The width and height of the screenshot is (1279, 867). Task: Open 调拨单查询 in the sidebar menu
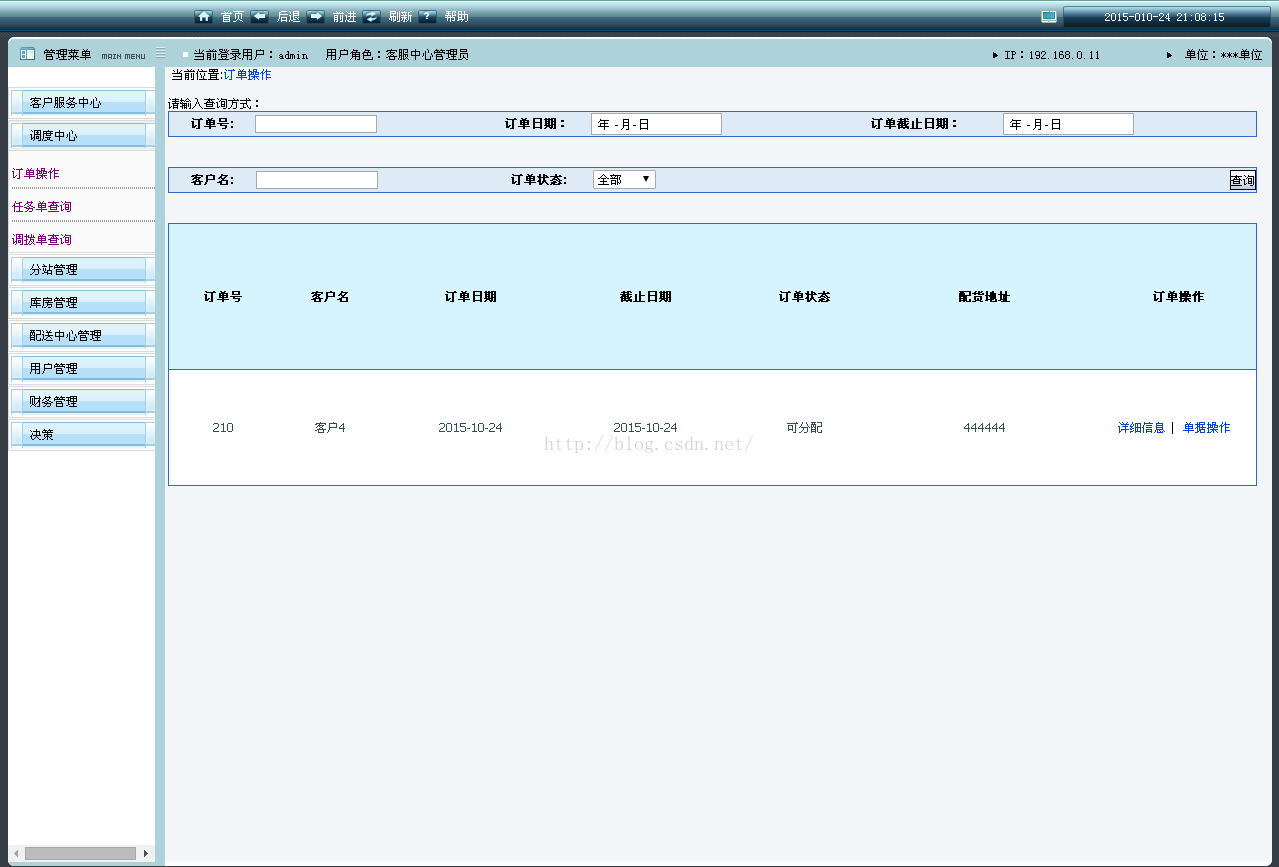click(42, 240)
